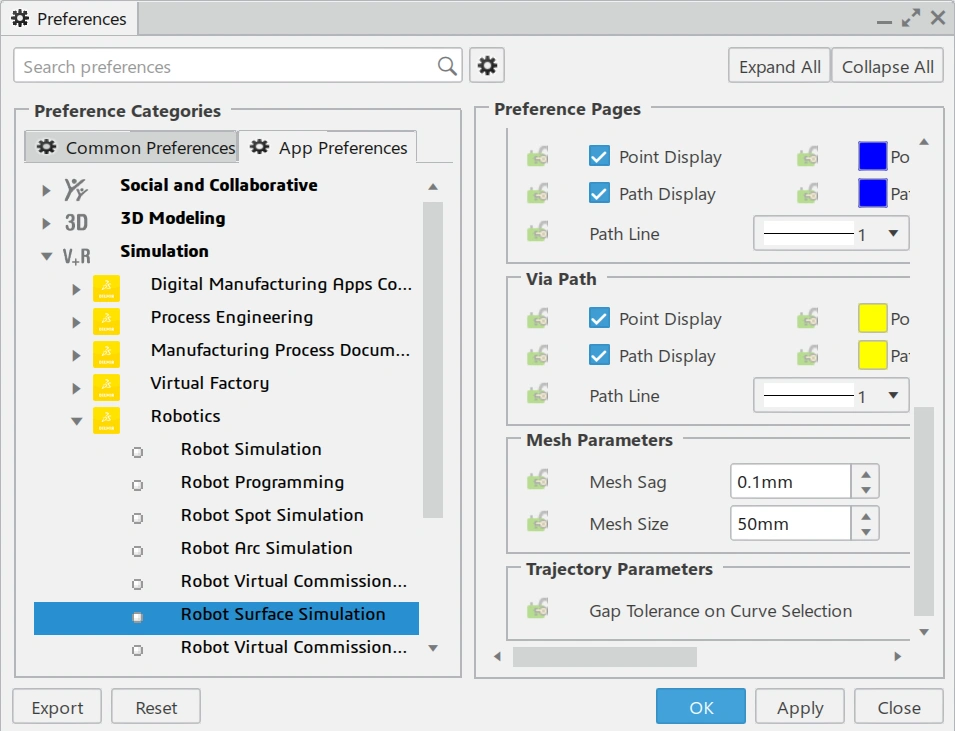Click the Virtual Factory category icon

(x=106, y=387)
